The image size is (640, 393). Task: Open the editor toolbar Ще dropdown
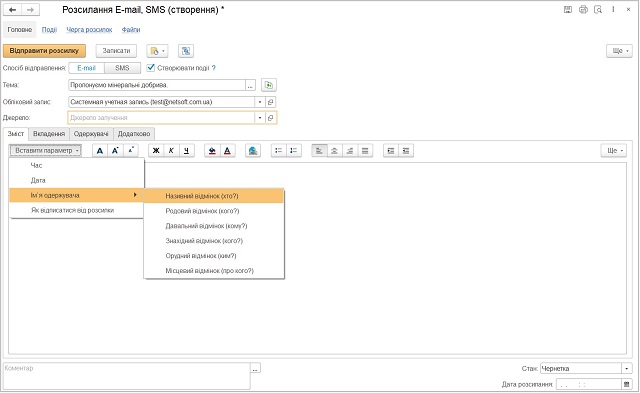[613, 151]
